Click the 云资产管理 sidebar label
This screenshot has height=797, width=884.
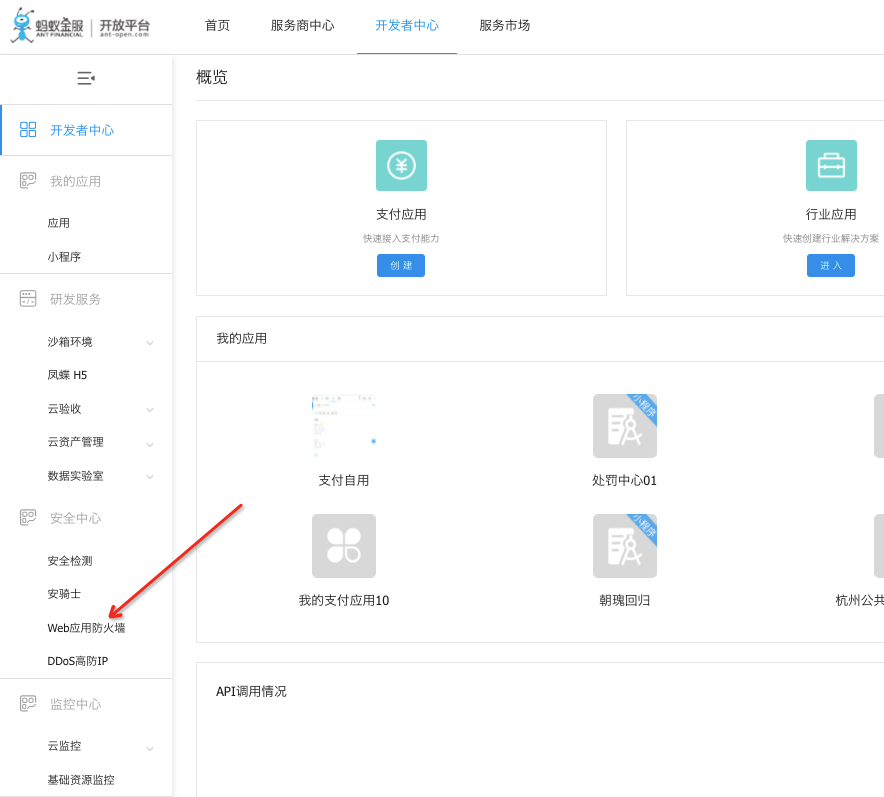pos(76,442)
